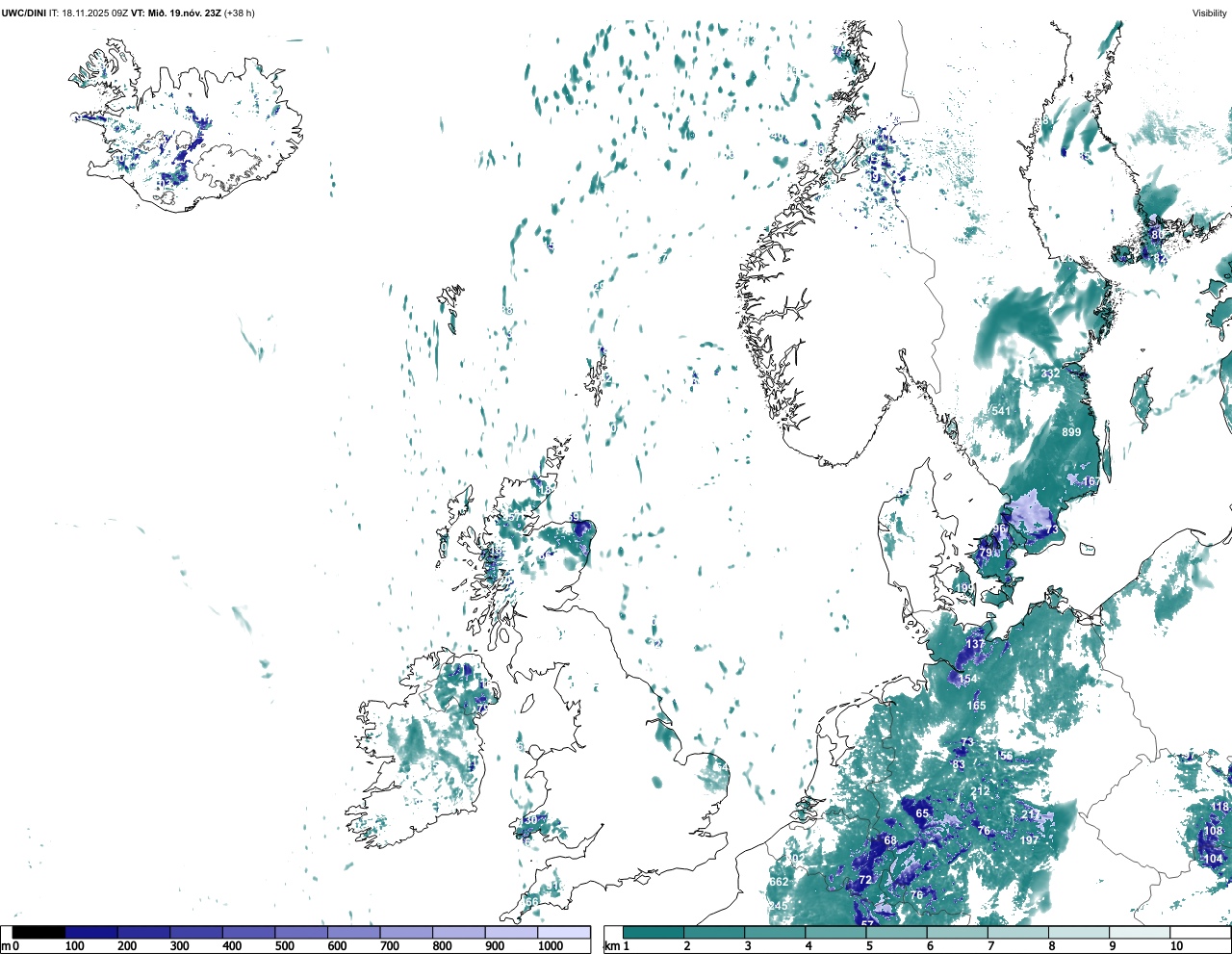Screen dimensions: 1232x954
Task: Click the '332' visibility value on the map
Action: [1050, 374]
